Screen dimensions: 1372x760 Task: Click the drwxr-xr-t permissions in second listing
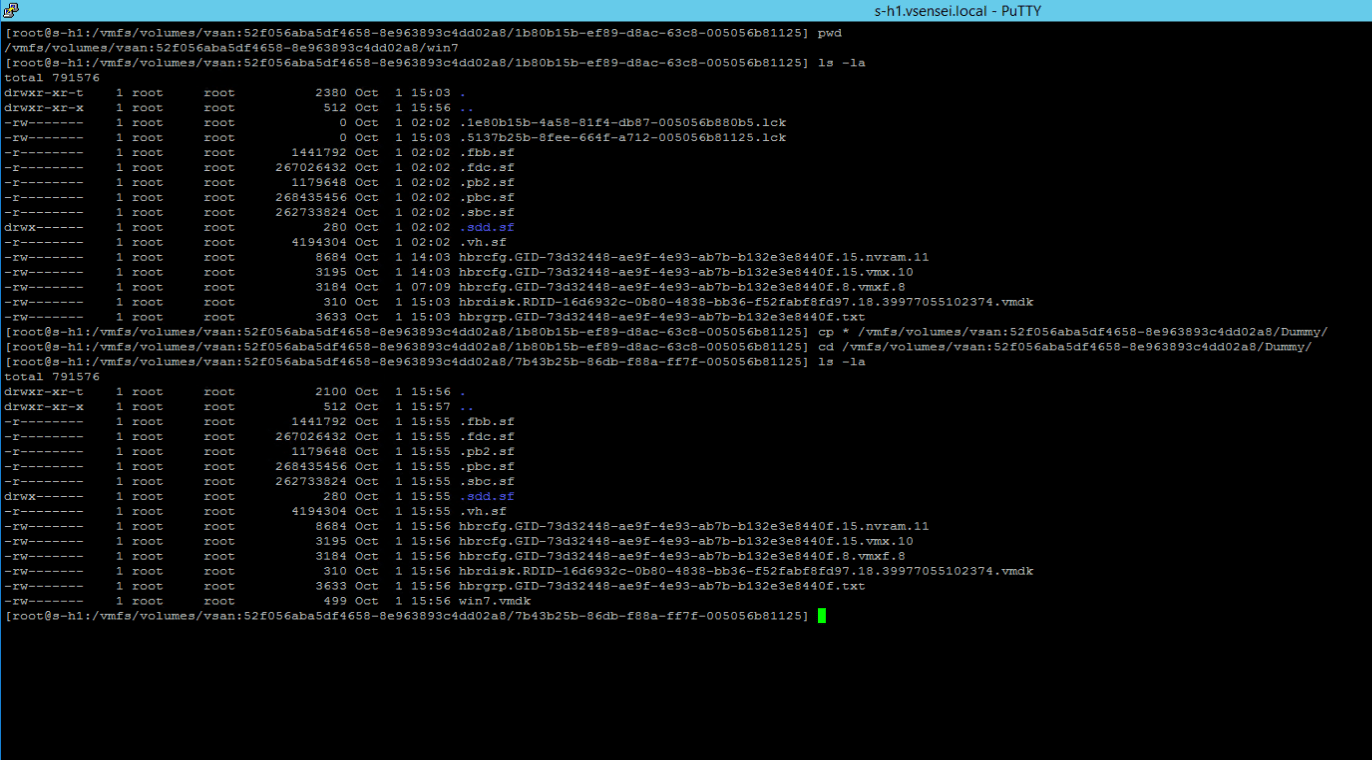44,392
